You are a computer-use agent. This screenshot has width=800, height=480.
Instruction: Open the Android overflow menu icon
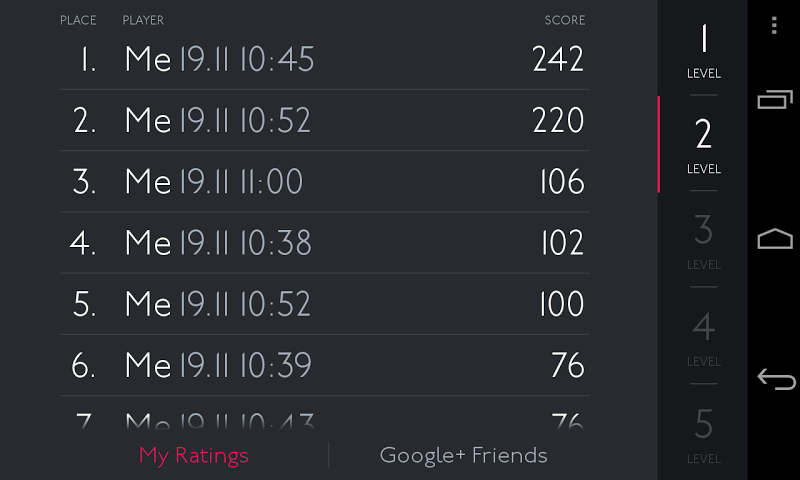[774, 27]
